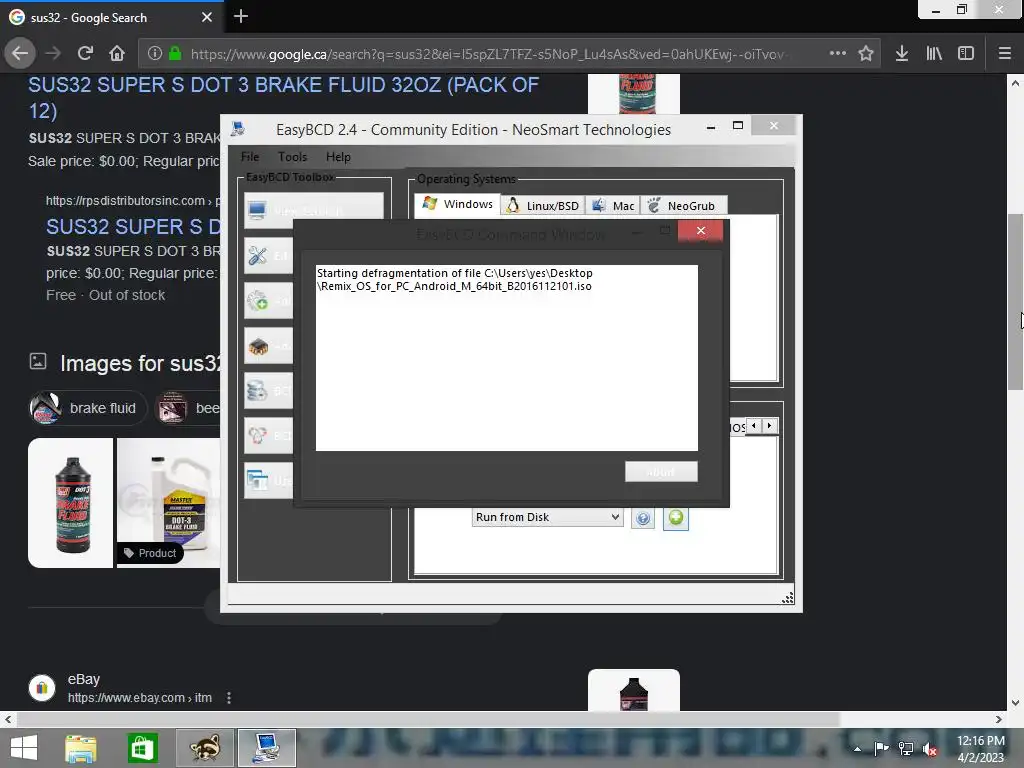Open page actions three-dot menu in address bar
Screen dimensions: 1024x768
pos(838,54)
